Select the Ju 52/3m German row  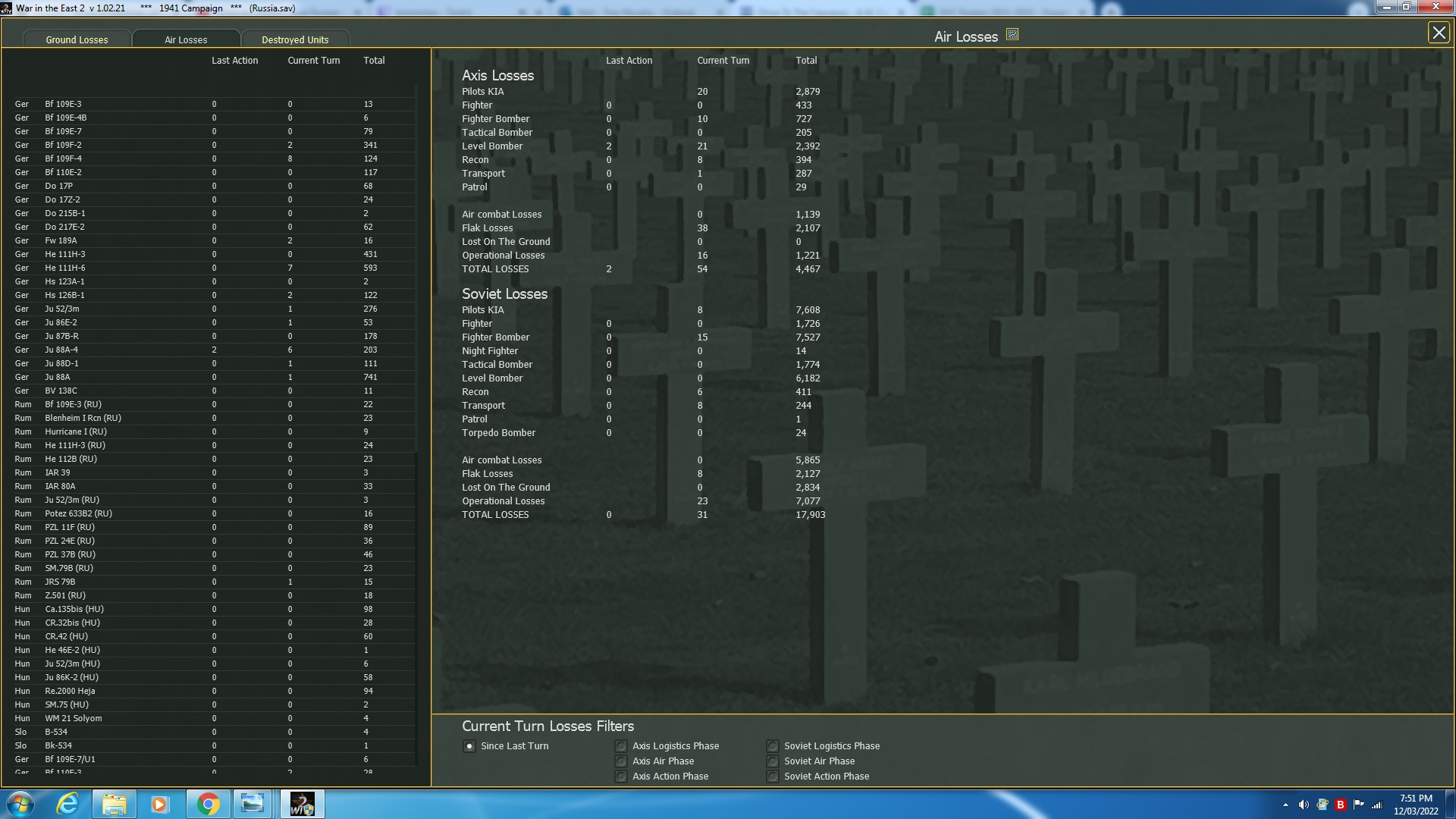point(215,309)
